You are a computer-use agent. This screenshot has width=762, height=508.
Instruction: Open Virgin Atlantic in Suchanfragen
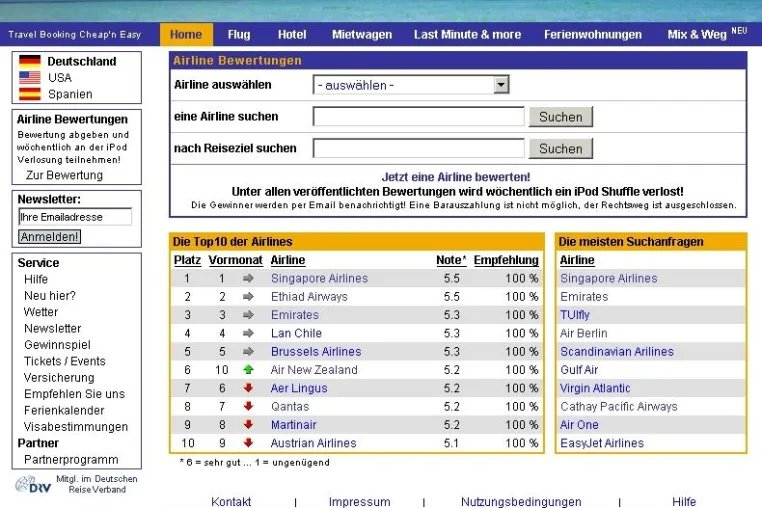click(595, 388)
